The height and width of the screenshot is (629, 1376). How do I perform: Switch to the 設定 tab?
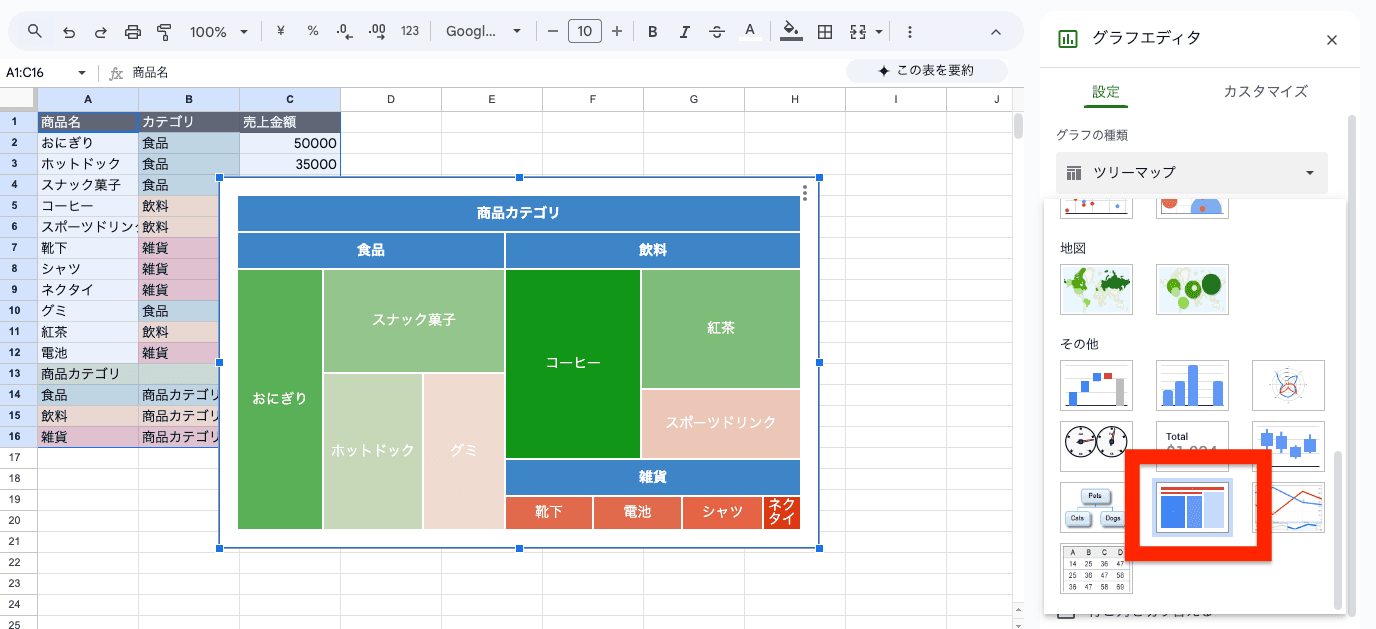coord(1106,91)
